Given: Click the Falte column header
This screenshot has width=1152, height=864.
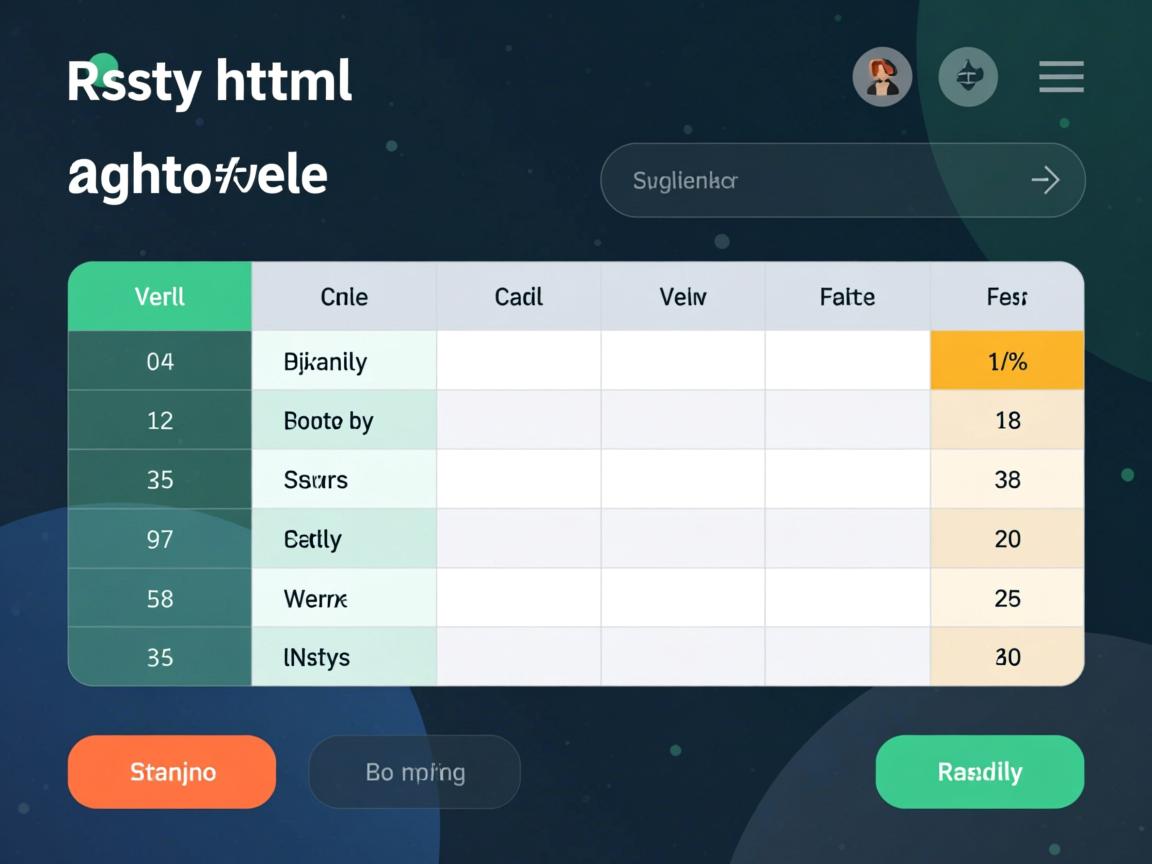Looking at the screenshot, I should [x=847, y=297].
